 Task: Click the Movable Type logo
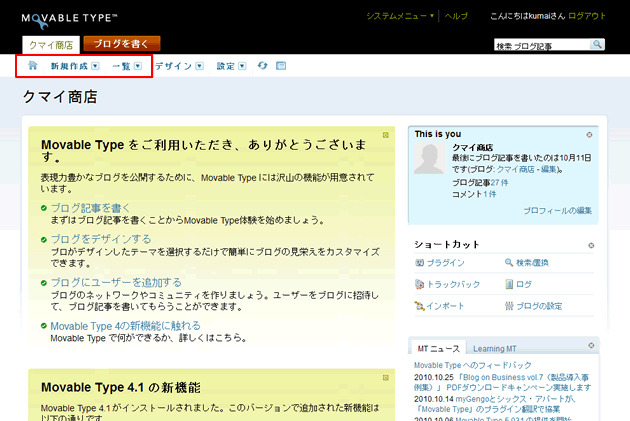click(70, 20)
